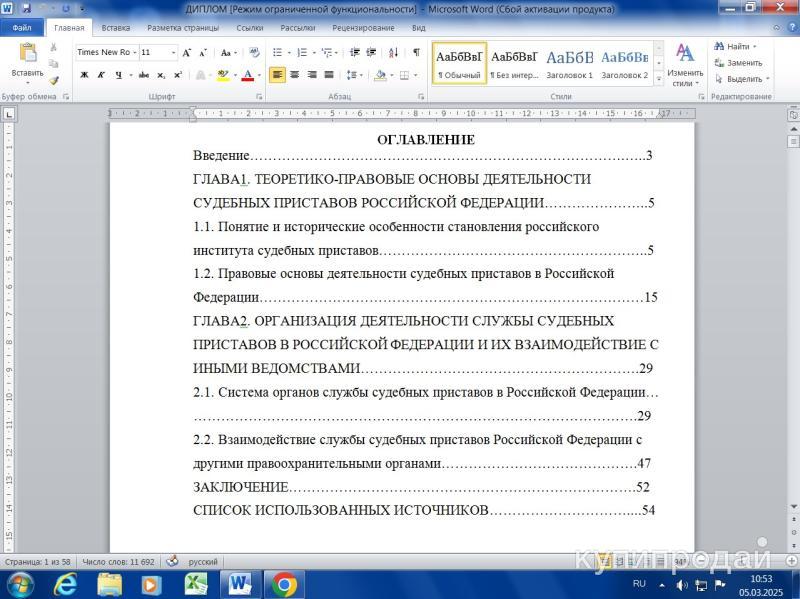Click the Sort (A-Z) icon
The width and height of the screenshot is (800, 599).
click(x=393, y=52)
